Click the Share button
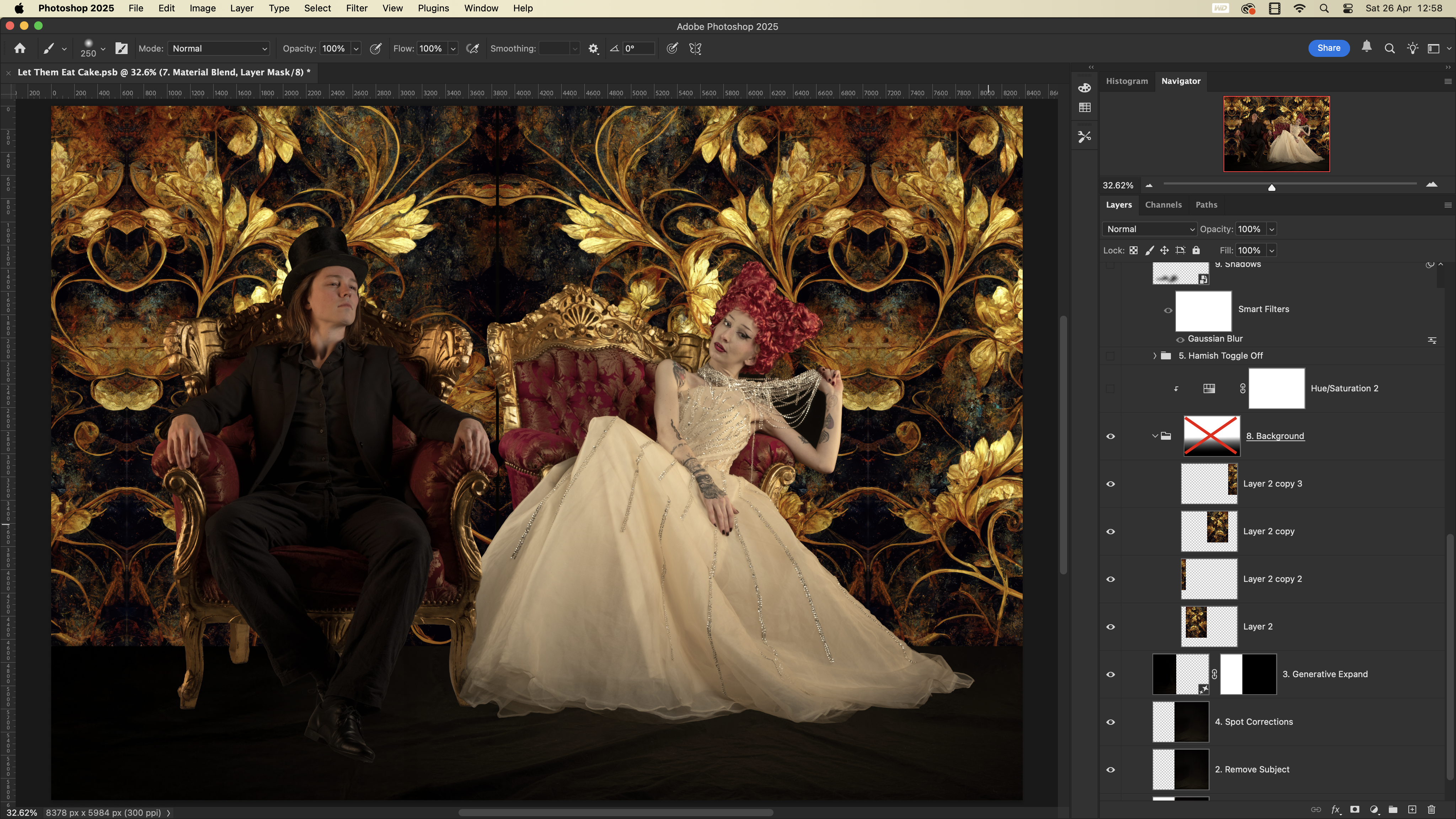1456x819 pixels. tap(1328, 48)
